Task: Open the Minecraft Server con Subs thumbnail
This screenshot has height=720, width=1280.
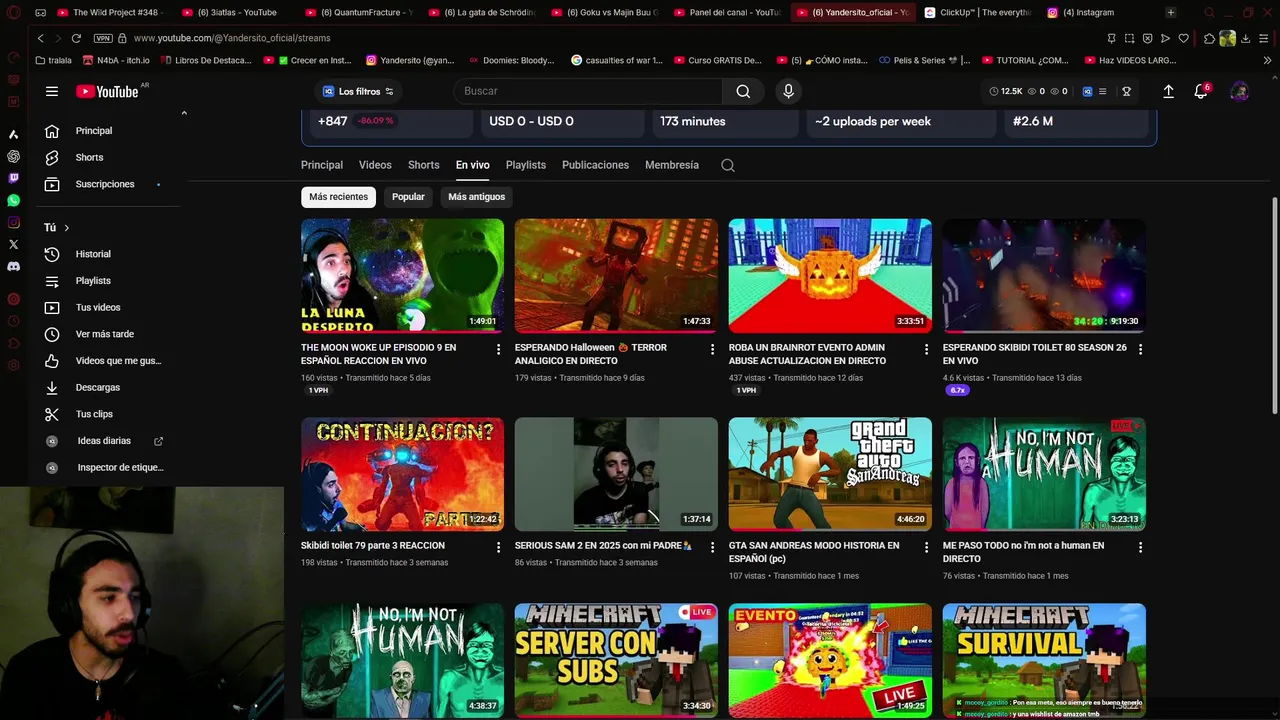Action: tap(616, 660)
